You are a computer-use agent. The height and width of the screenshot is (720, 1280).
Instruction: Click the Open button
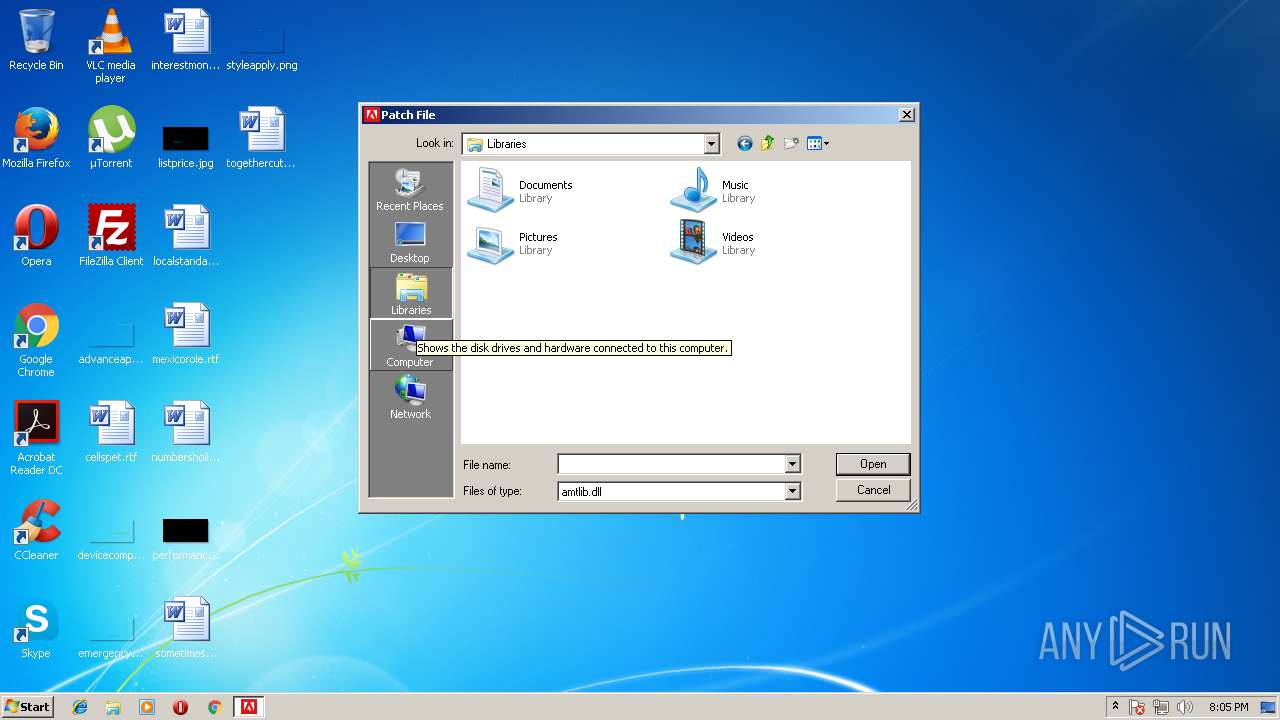click(x=873, y=464)
